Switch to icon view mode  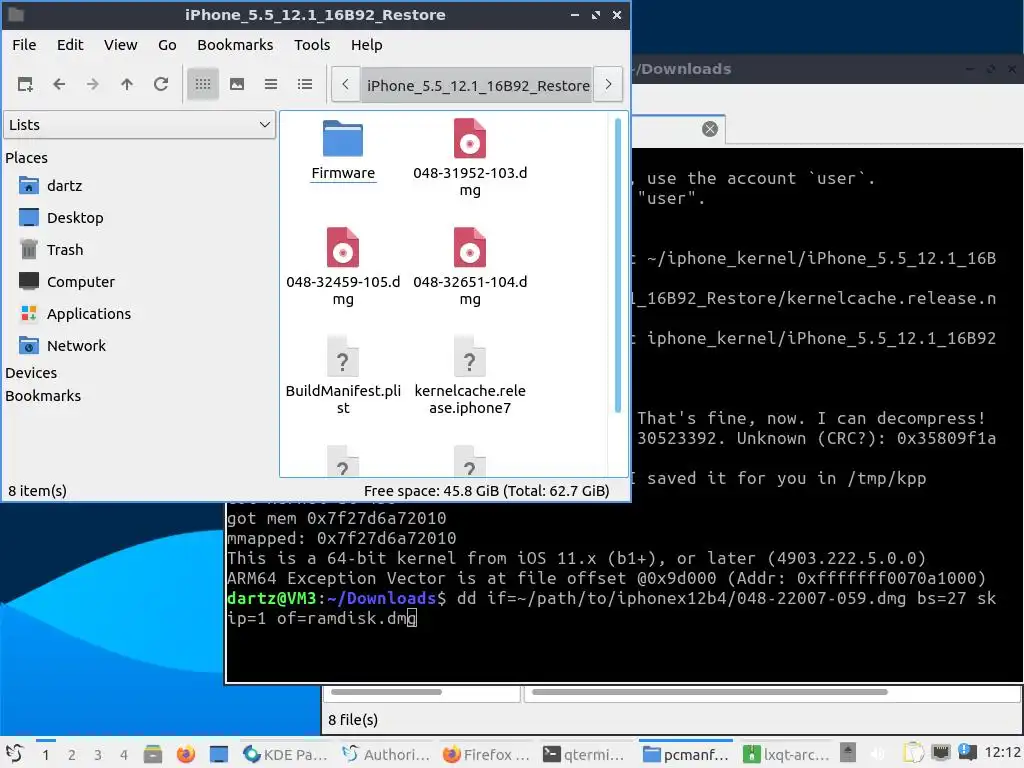tap(203, 84)
